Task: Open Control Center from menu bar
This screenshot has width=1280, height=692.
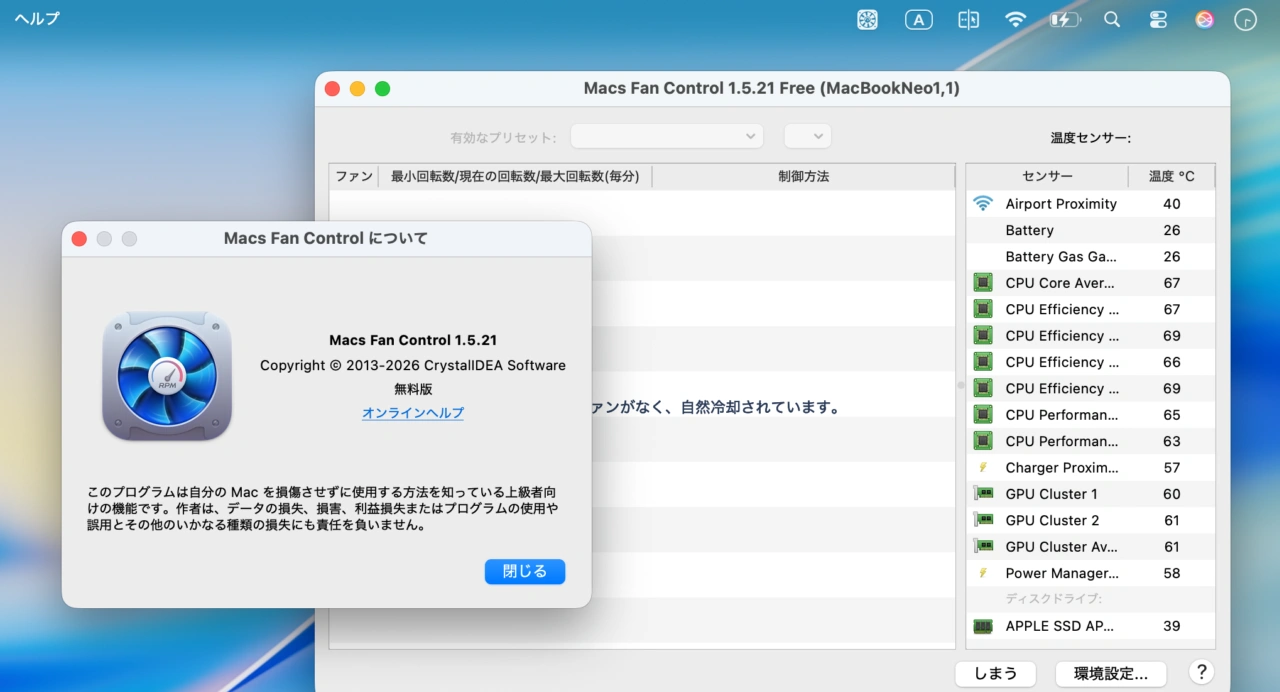Action: 1158,20
